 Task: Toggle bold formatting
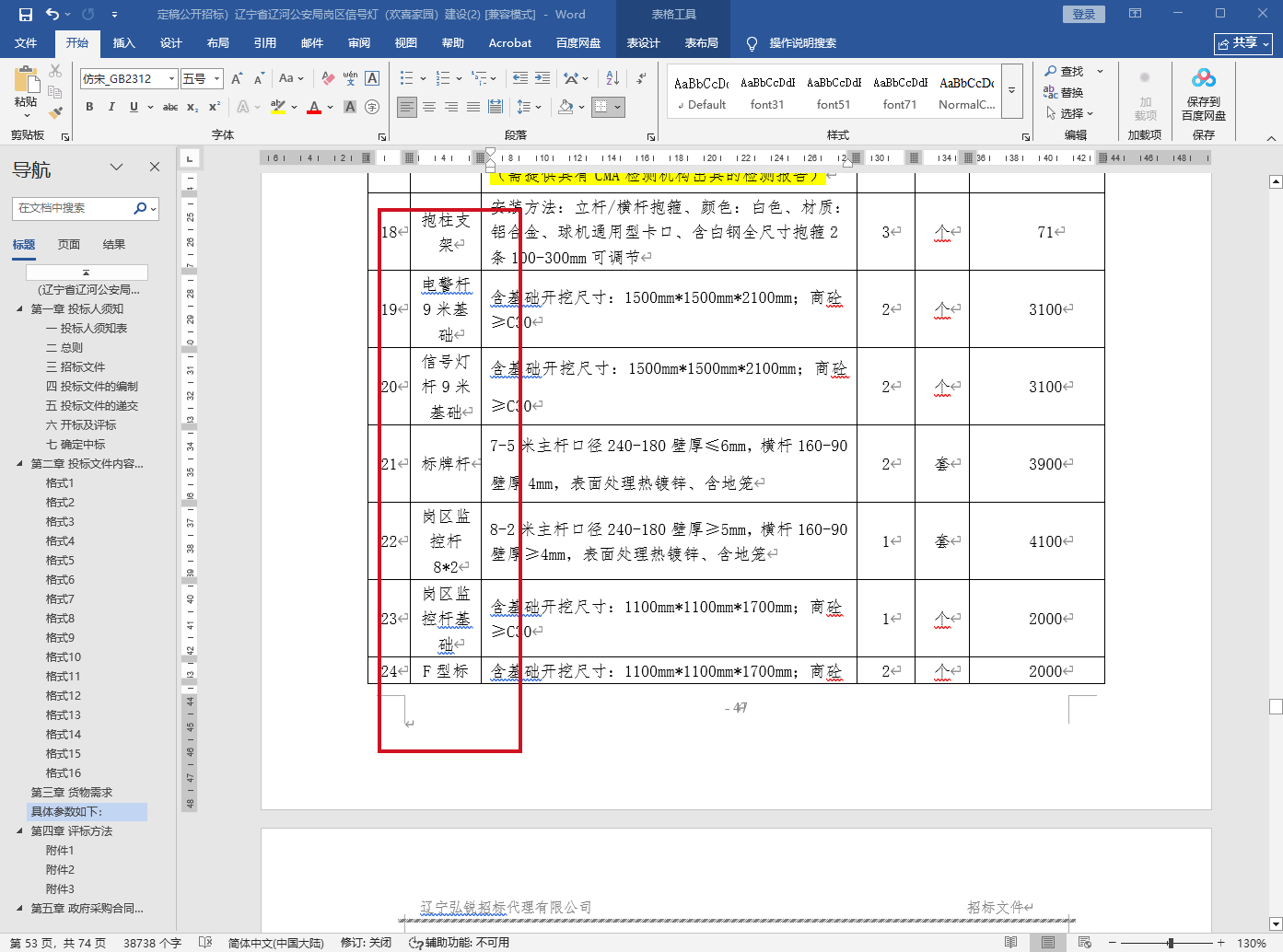coord(89,108)
